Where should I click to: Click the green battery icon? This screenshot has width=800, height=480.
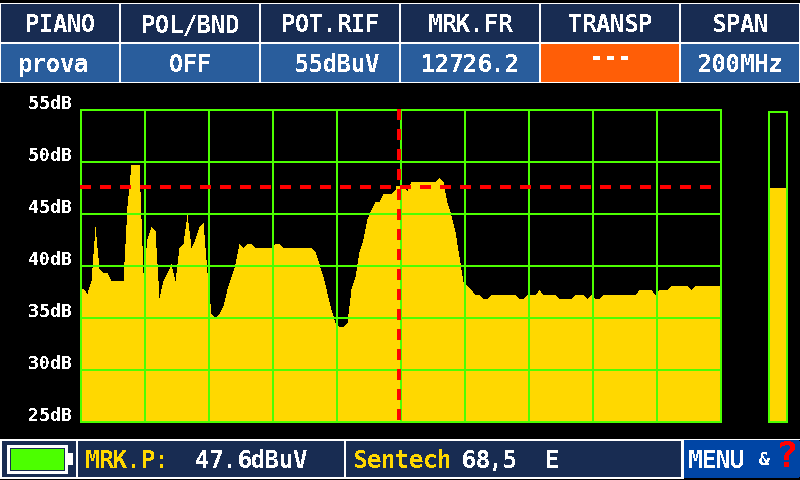point(38,459)
